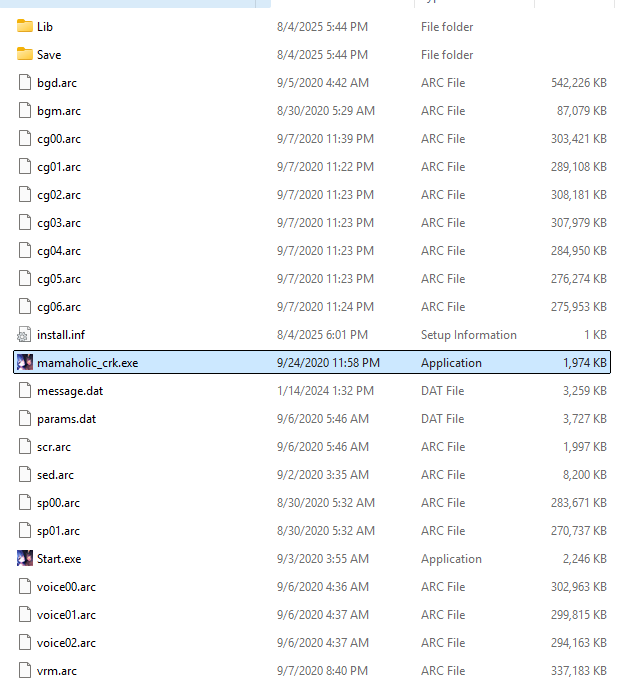Click the sp01.arc file icon
The image size is (626, 694).
[25, 531]
